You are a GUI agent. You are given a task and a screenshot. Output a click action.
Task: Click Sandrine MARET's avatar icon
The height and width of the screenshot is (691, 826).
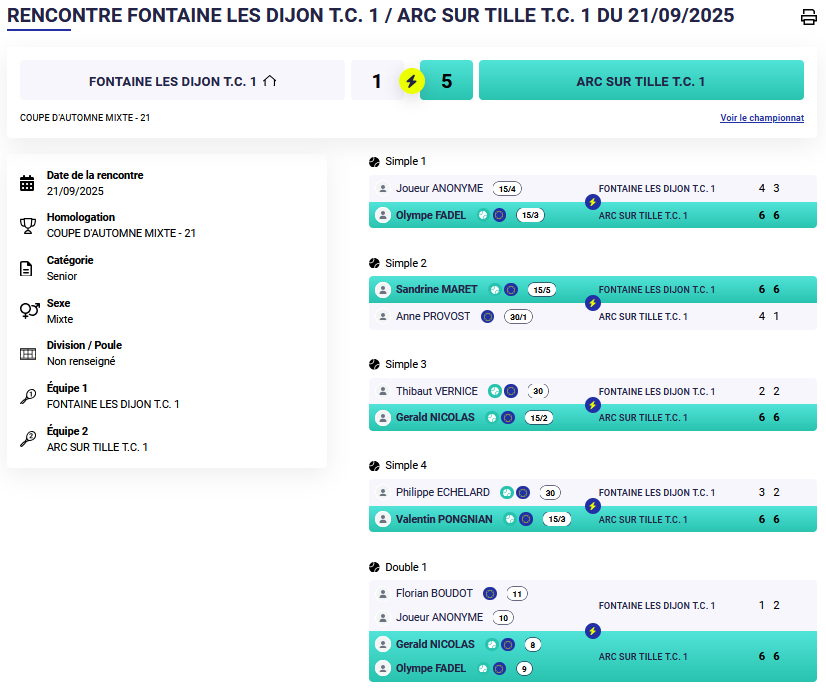[x=382, y=290]
